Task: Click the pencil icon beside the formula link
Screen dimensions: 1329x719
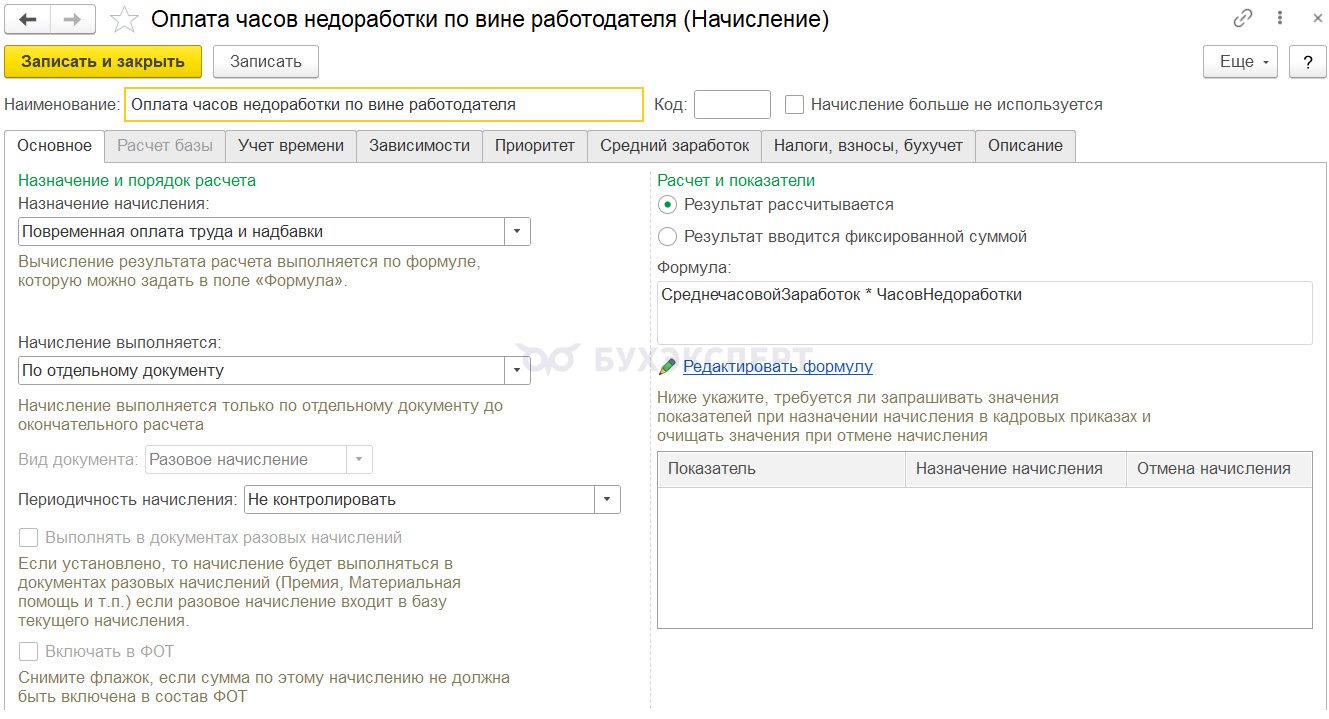Action: pos(667,367)
